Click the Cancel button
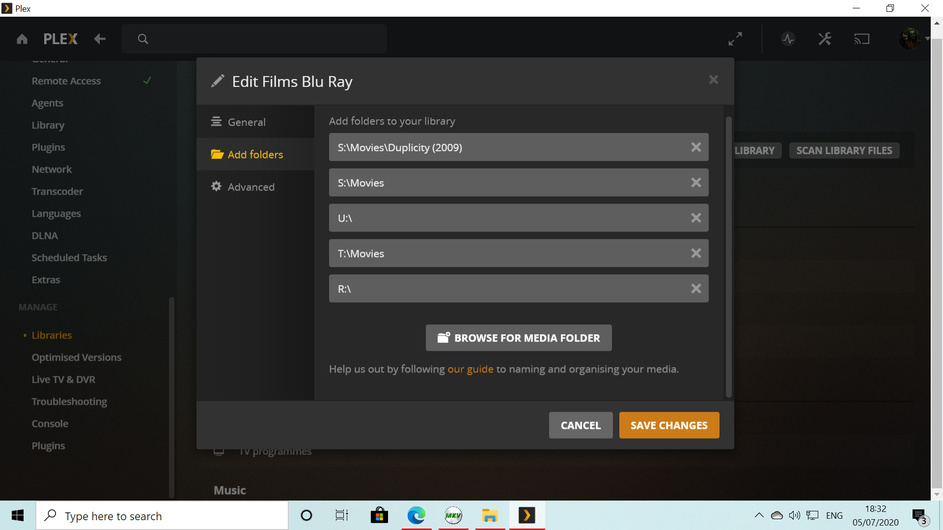 click(580, 425)
